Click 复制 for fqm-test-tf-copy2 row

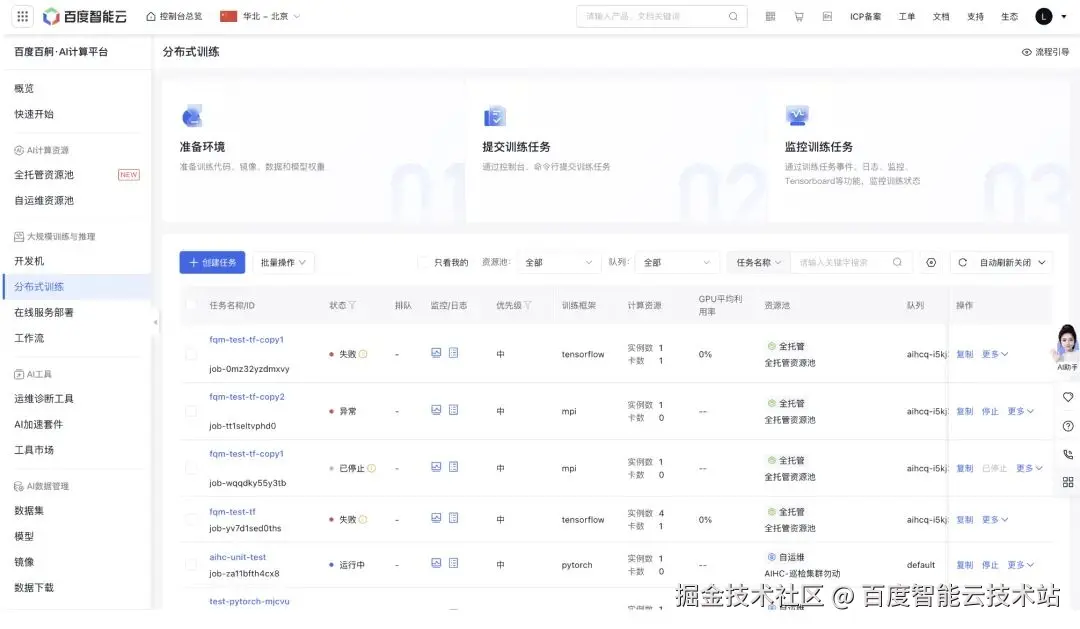[965, 411]
